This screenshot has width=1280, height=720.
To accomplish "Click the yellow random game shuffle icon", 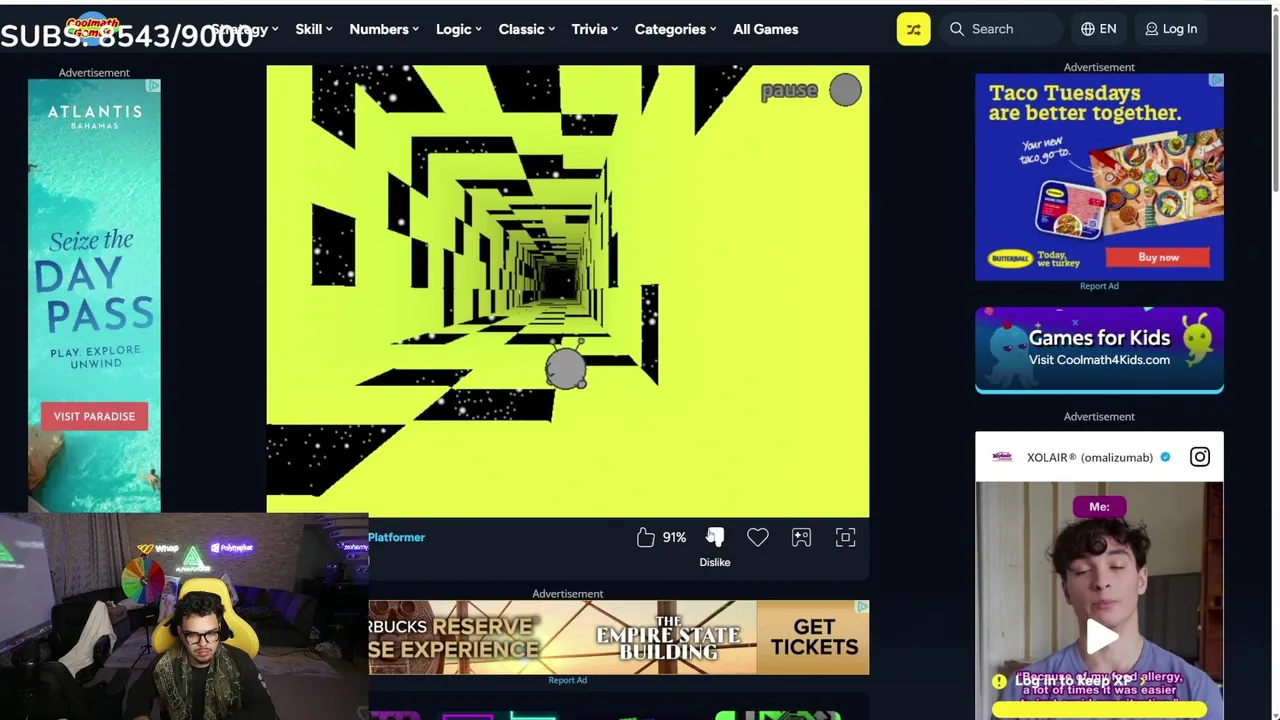I will [x=913, y=29].
